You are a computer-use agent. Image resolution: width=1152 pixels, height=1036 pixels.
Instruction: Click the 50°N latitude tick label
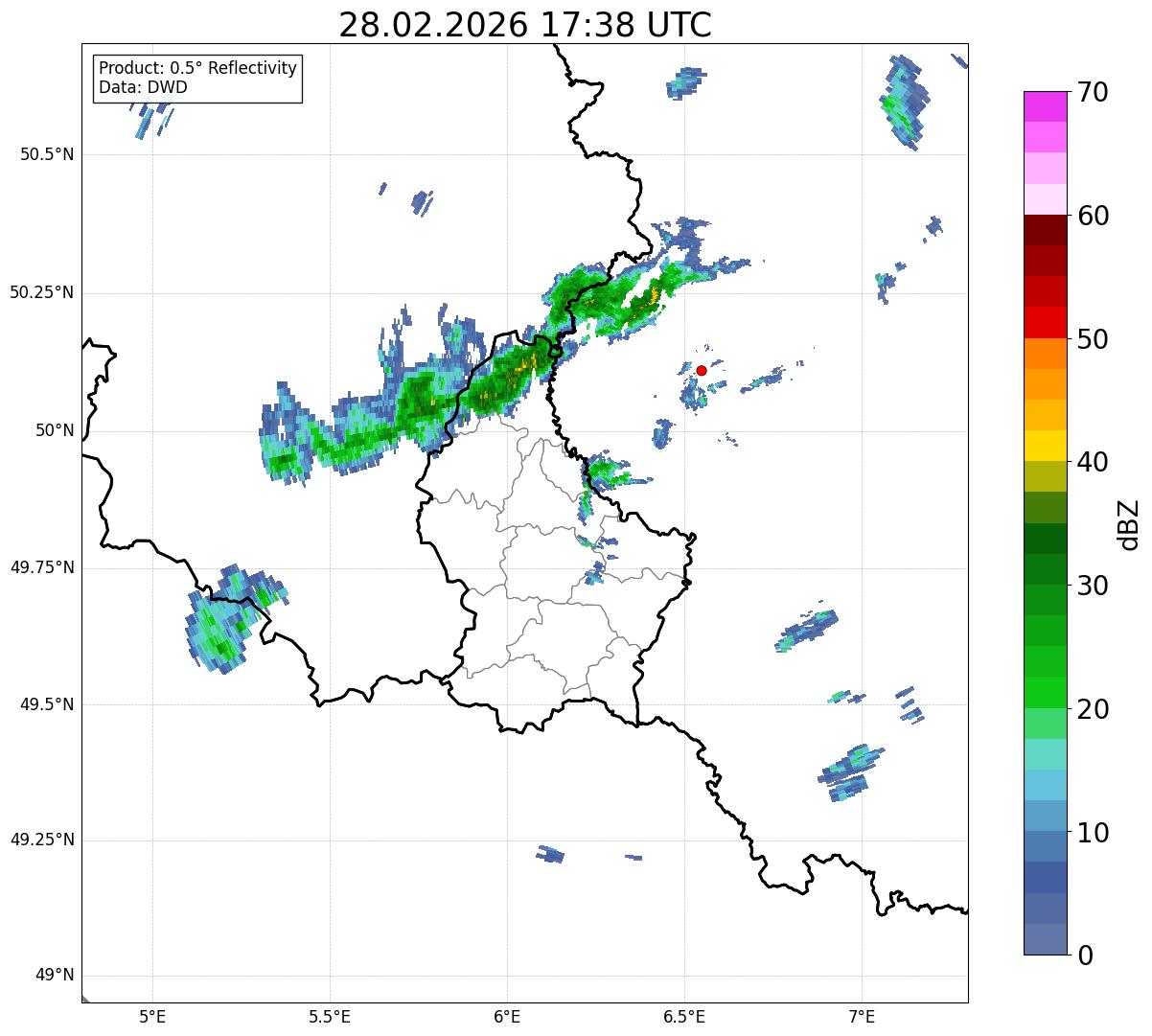pyautogui.click(x=55, y=431)
